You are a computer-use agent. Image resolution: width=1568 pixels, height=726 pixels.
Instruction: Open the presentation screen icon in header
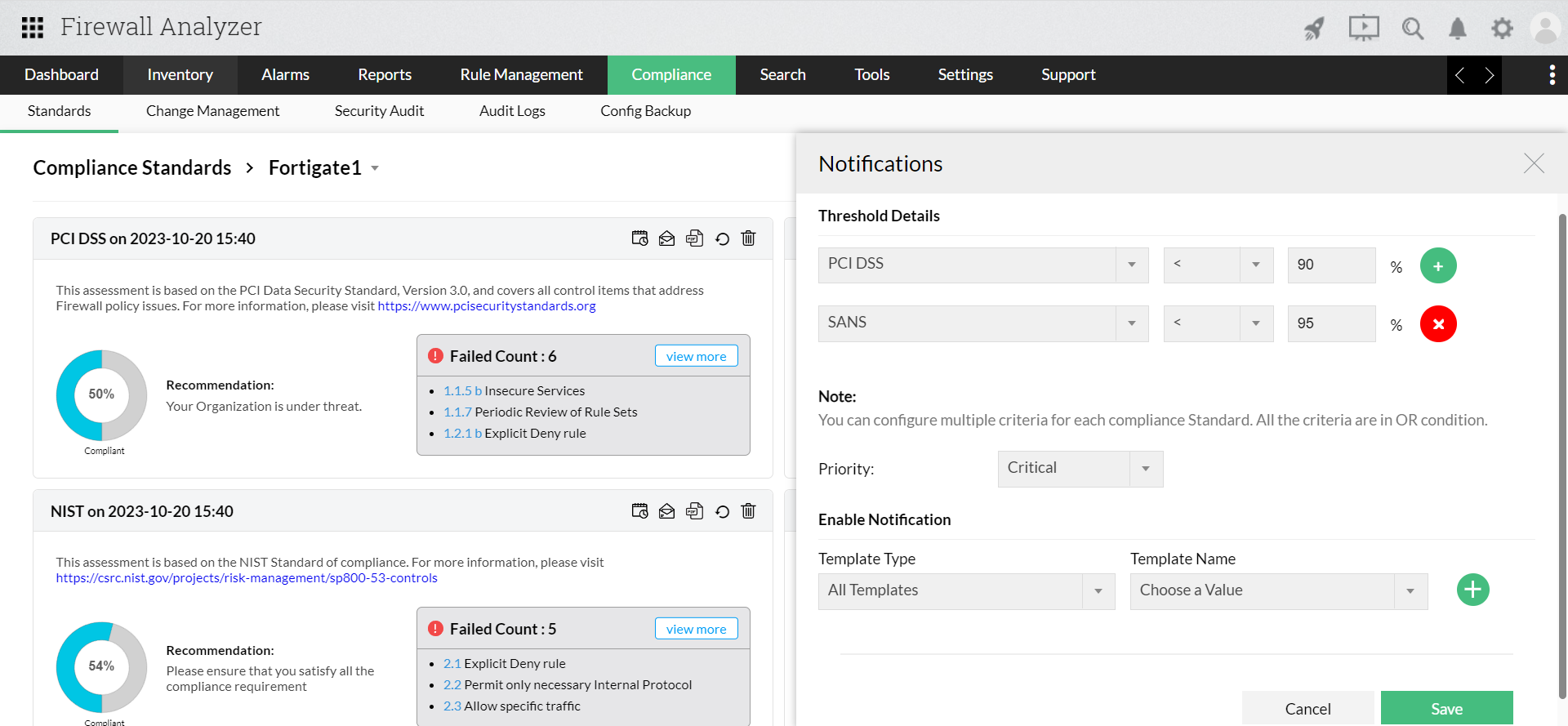[1363, 29]
